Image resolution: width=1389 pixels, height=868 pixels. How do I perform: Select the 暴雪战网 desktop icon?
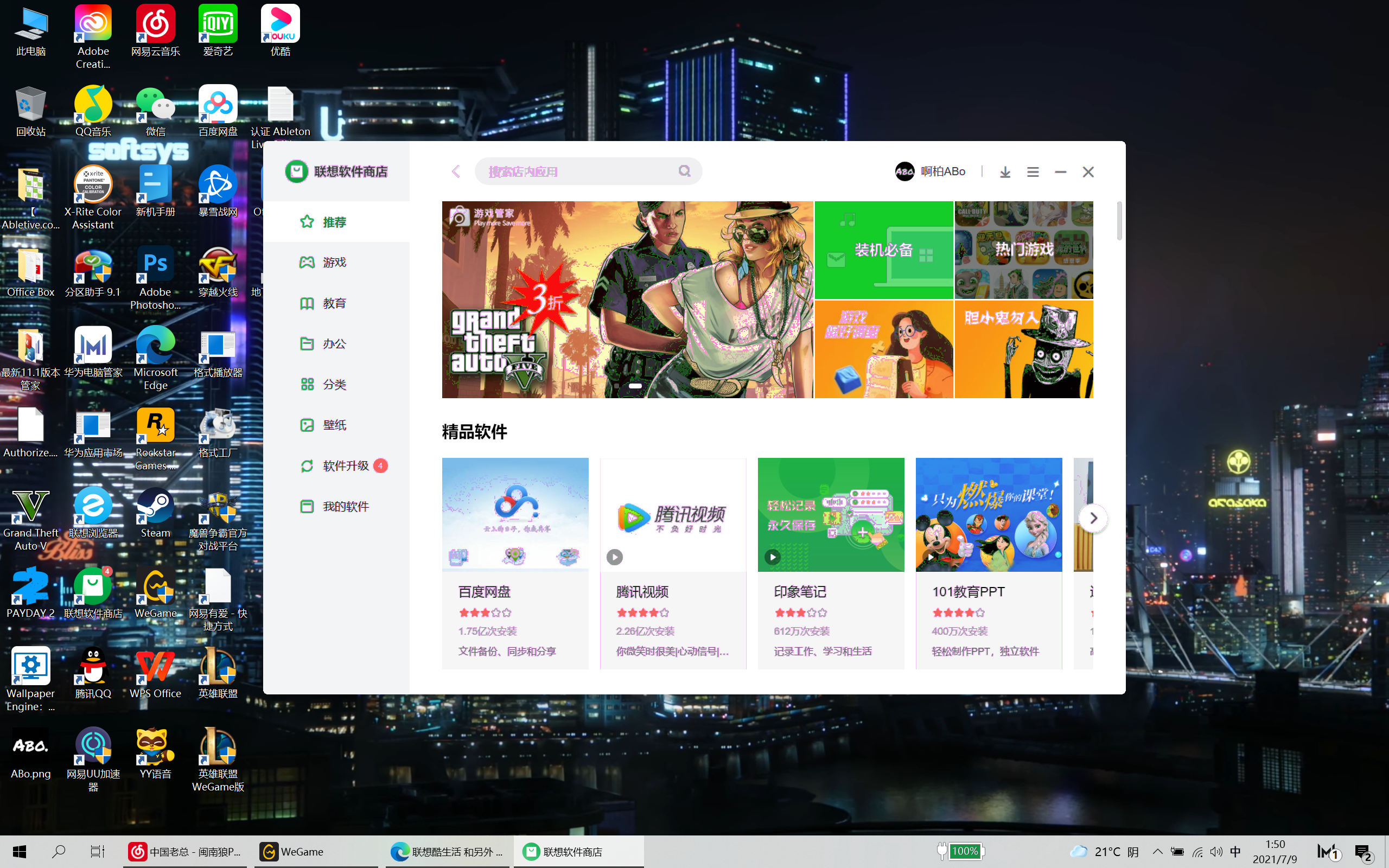pos(218,192)
